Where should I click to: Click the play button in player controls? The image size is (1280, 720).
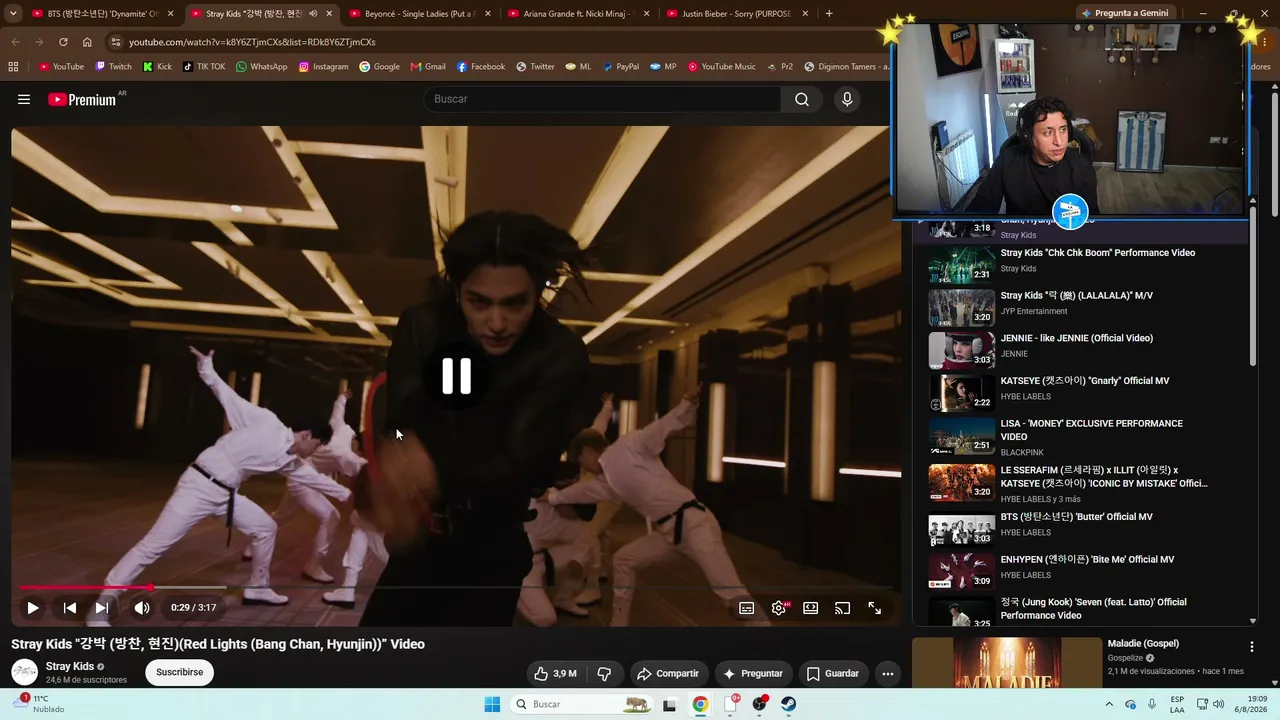click(x=32, y=607)
